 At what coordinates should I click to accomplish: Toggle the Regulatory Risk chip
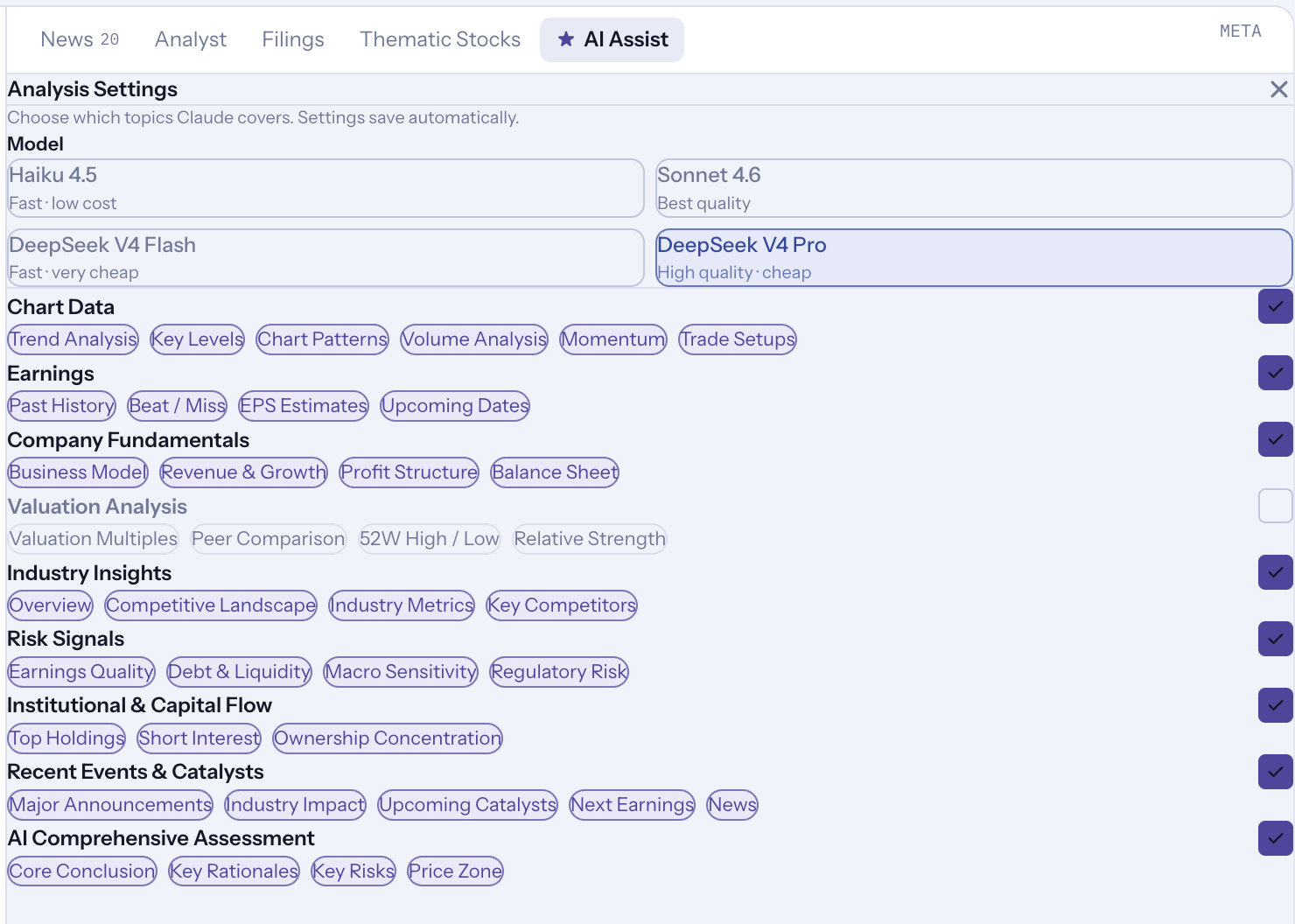pyautogui.click(x=559, y=672)
